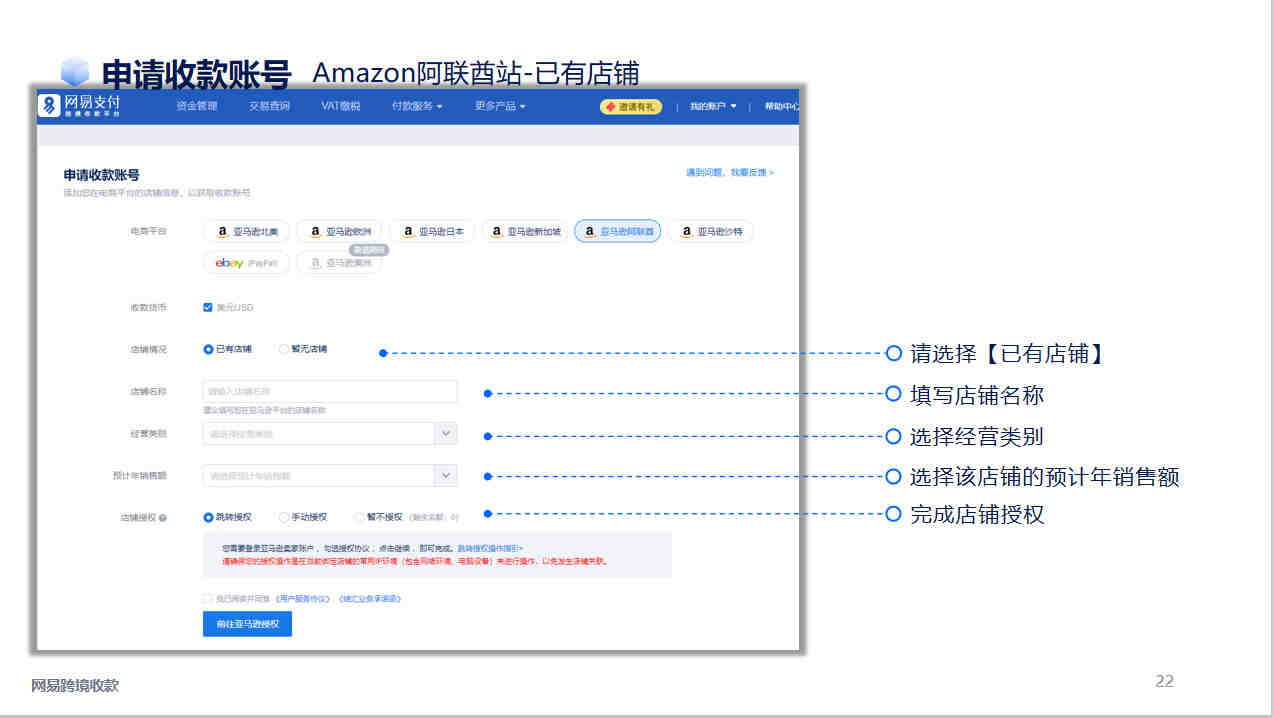
Task: Tick the agreement checkbox next to 用户服务协议
Action: click(207, 598)
